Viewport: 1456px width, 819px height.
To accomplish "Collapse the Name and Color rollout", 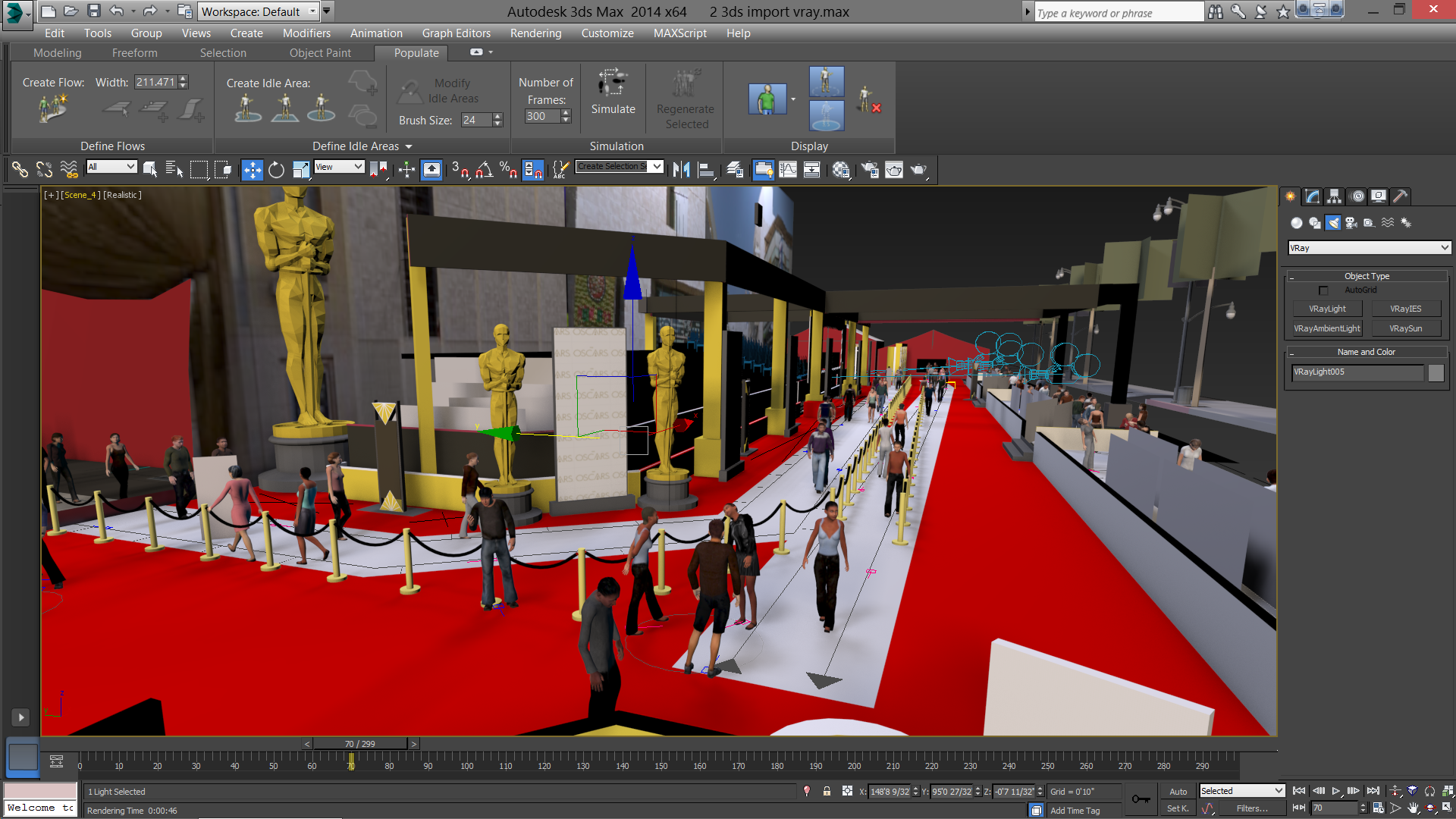I will [x=1367, y=352].
